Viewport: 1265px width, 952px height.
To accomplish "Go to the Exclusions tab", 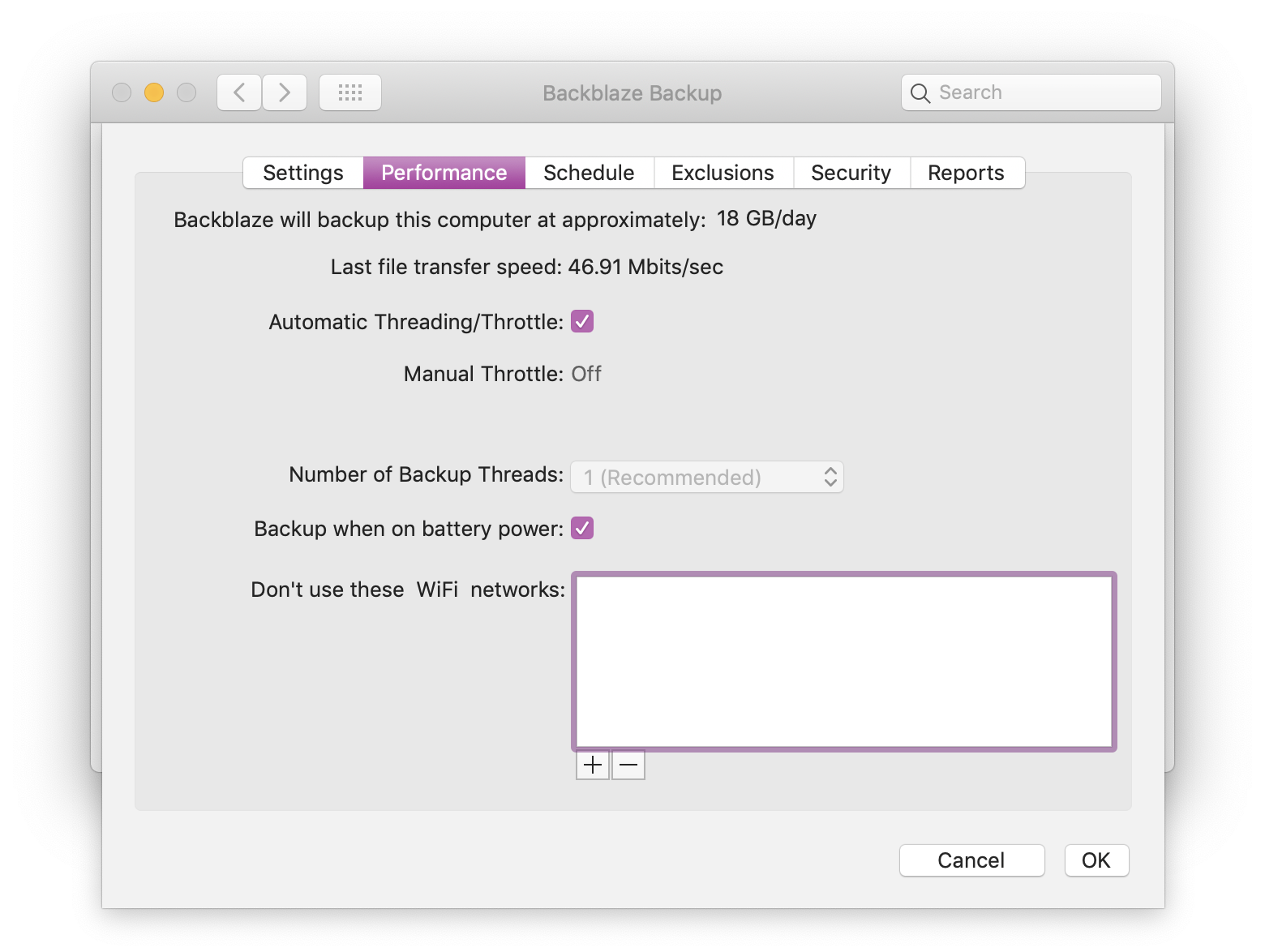I will [723, 173].
